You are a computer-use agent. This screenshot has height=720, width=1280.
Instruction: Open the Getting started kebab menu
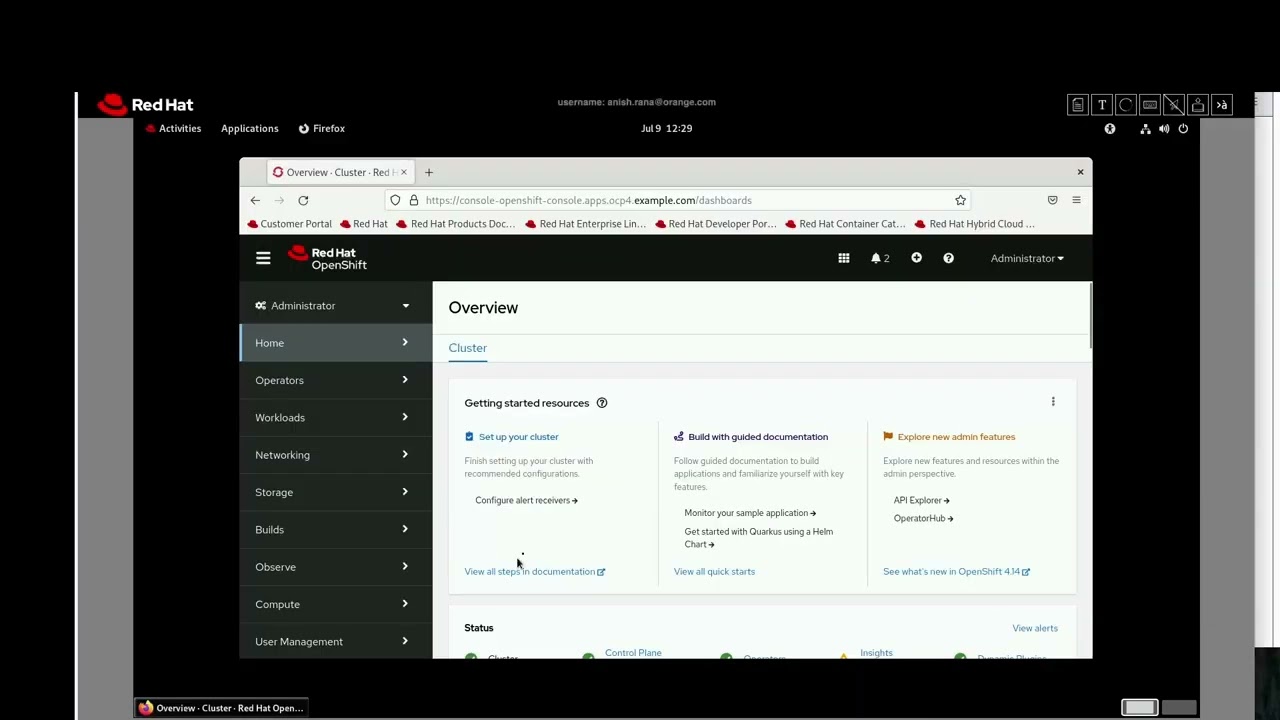click(1053, 402)
